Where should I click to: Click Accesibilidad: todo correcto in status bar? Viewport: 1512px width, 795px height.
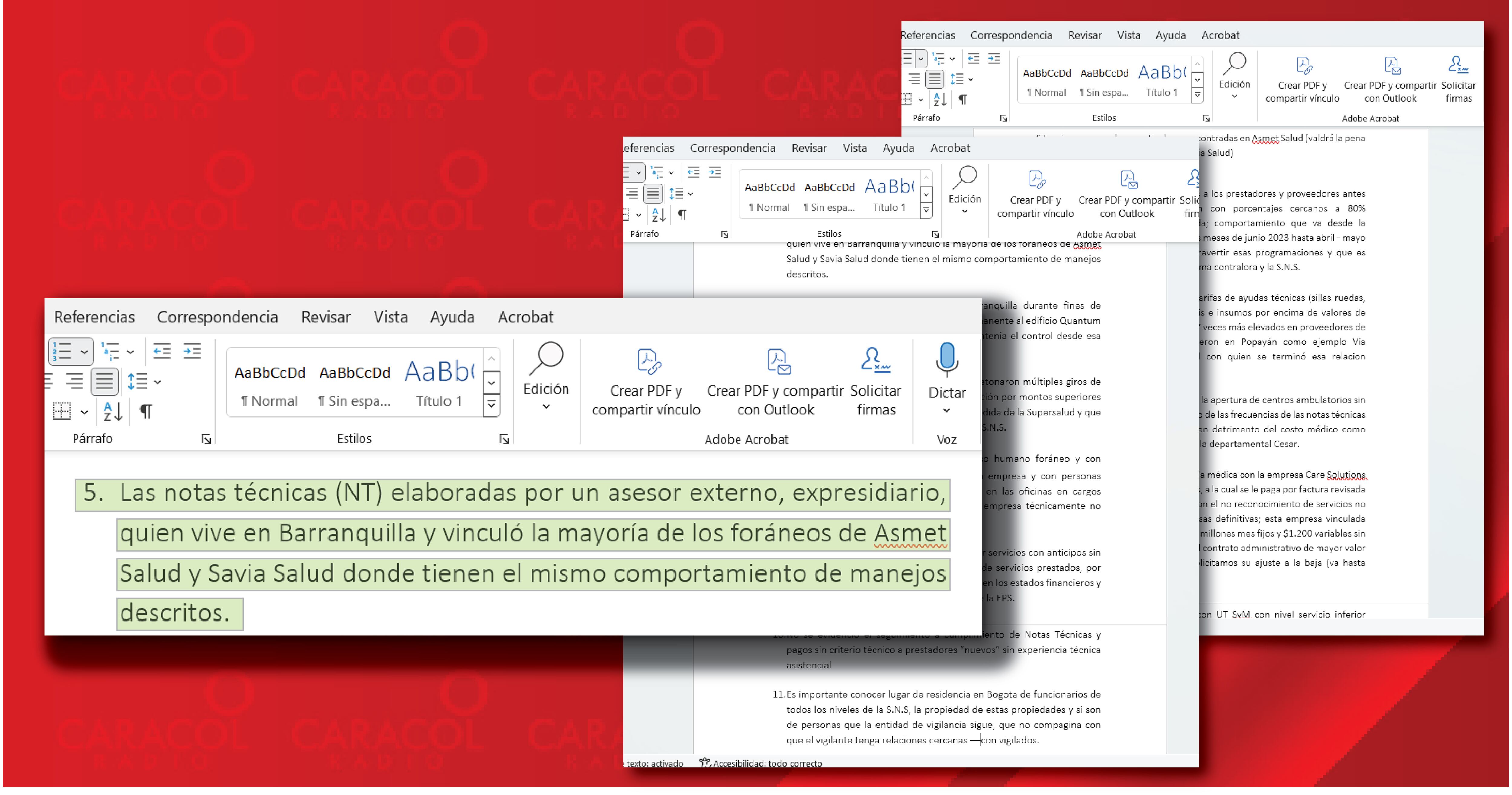tap(761, 763)
